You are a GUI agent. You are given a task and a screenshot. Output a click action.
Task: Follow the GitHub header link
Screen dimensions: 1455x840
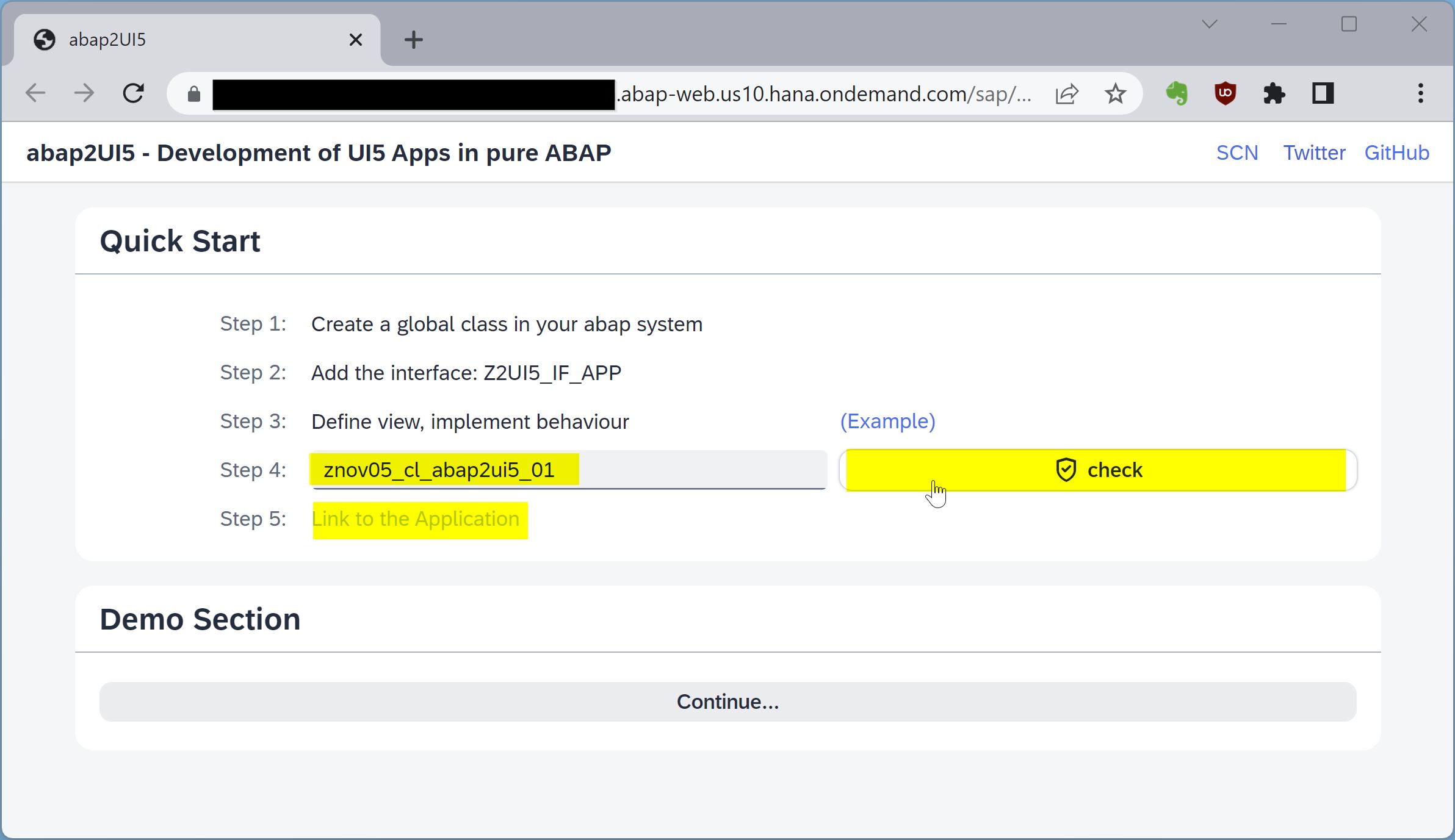[1396, 153]
